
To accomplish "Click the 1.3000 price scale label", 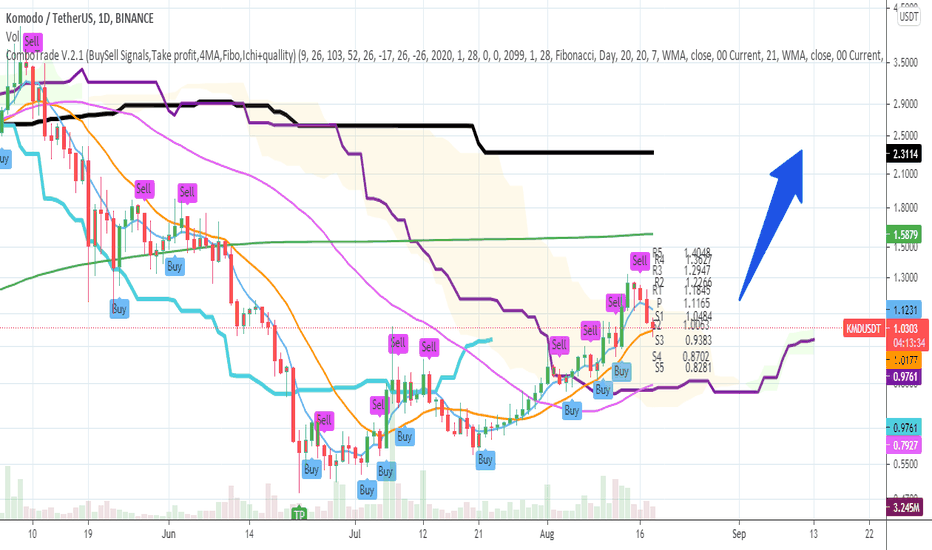I will point(905,278).
